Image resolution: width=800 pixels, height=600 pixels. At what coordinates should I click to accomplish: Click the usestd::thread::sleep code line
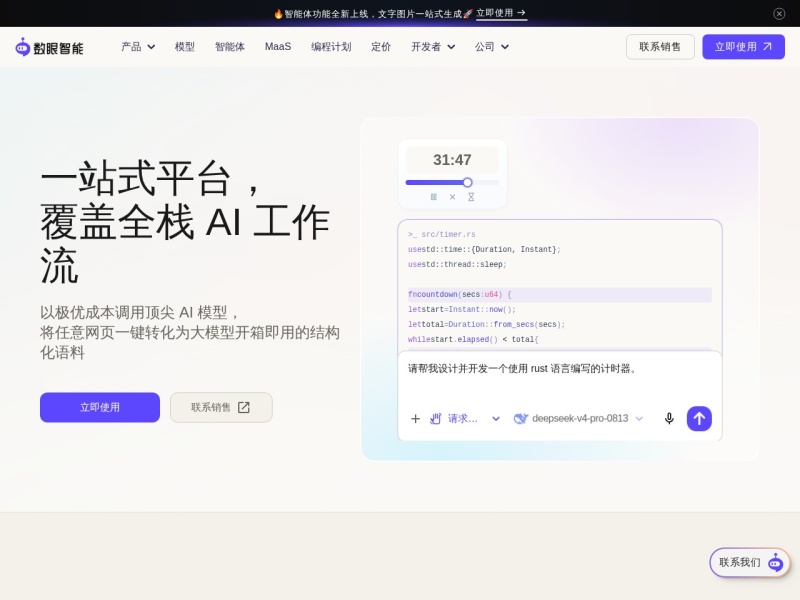(457, 264)
